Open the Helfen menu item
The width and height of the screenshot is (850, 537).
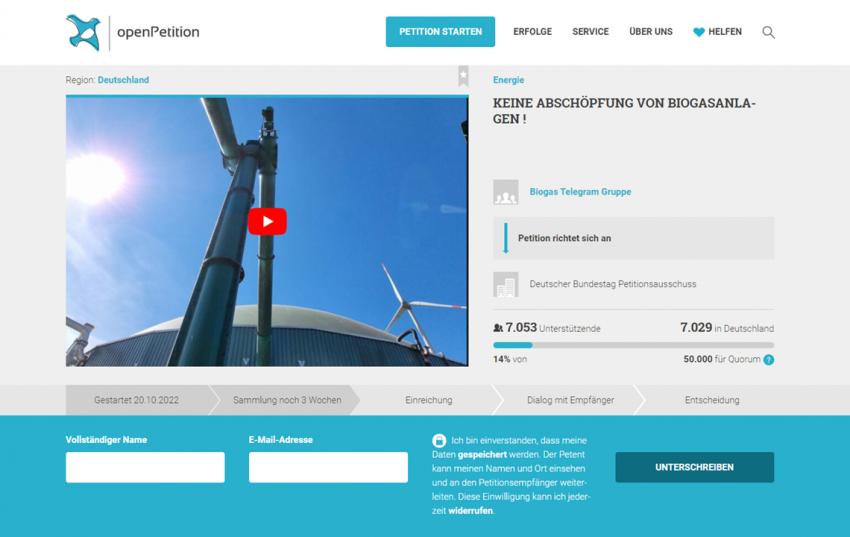[725, 32]
